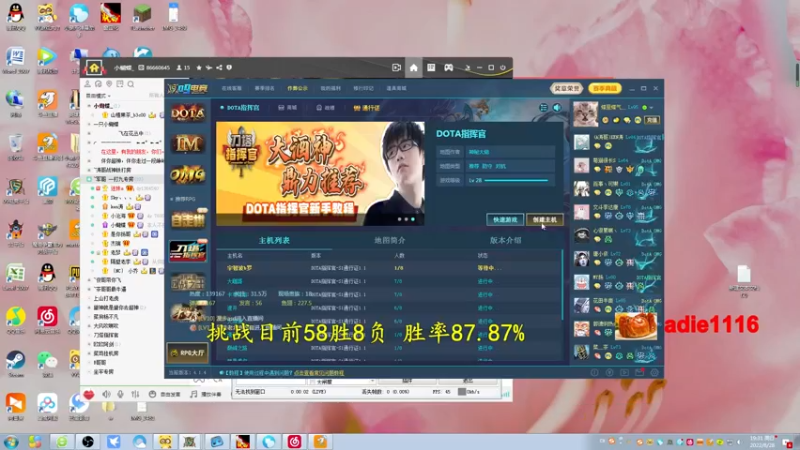Click the red heart icon in the bottom bar
The width and height of the screenshot is (800, 450).
(x=89, y=394)
